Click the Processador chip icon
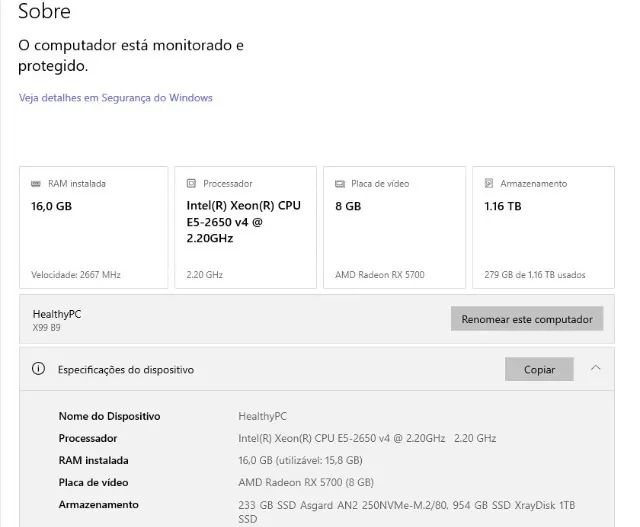The image size is (640, 527). pos(192,184)
